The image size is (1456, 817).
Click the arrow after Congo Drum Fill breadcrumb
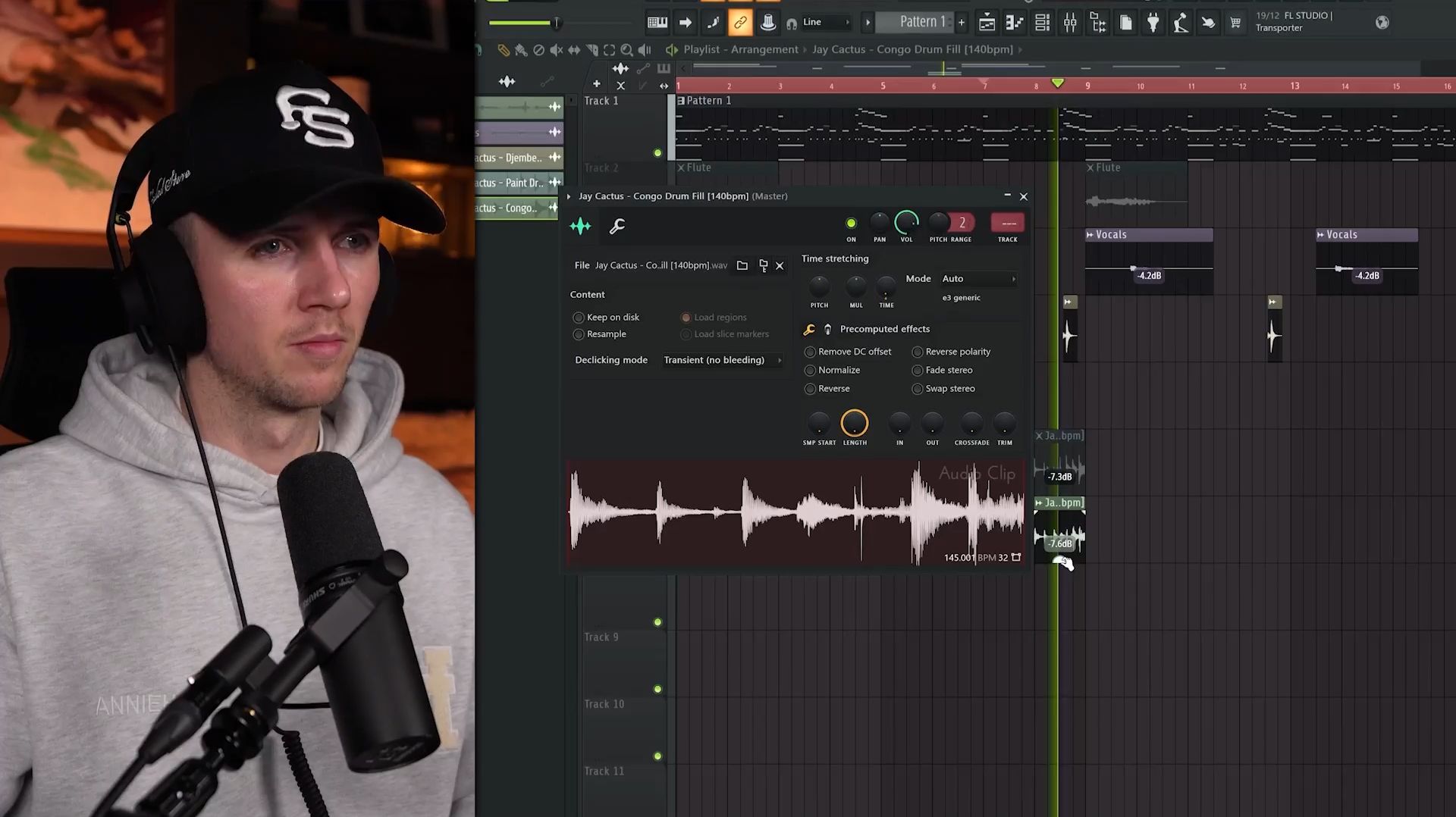point(1020,50)
